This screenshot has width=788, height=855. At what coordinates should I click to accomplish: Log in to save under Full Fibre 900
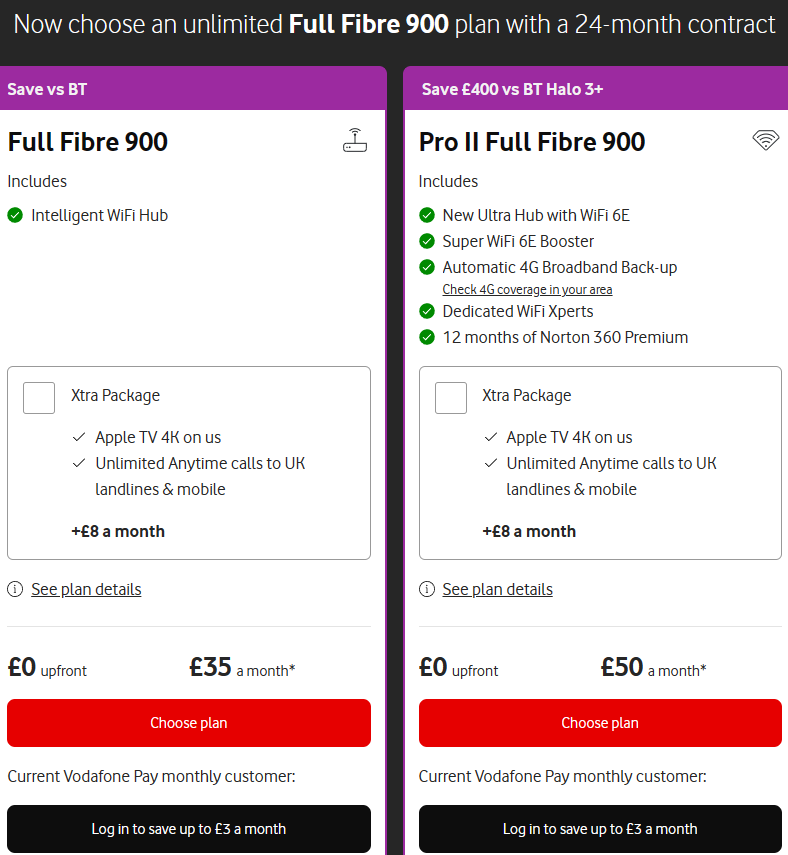tap(189, 829)
